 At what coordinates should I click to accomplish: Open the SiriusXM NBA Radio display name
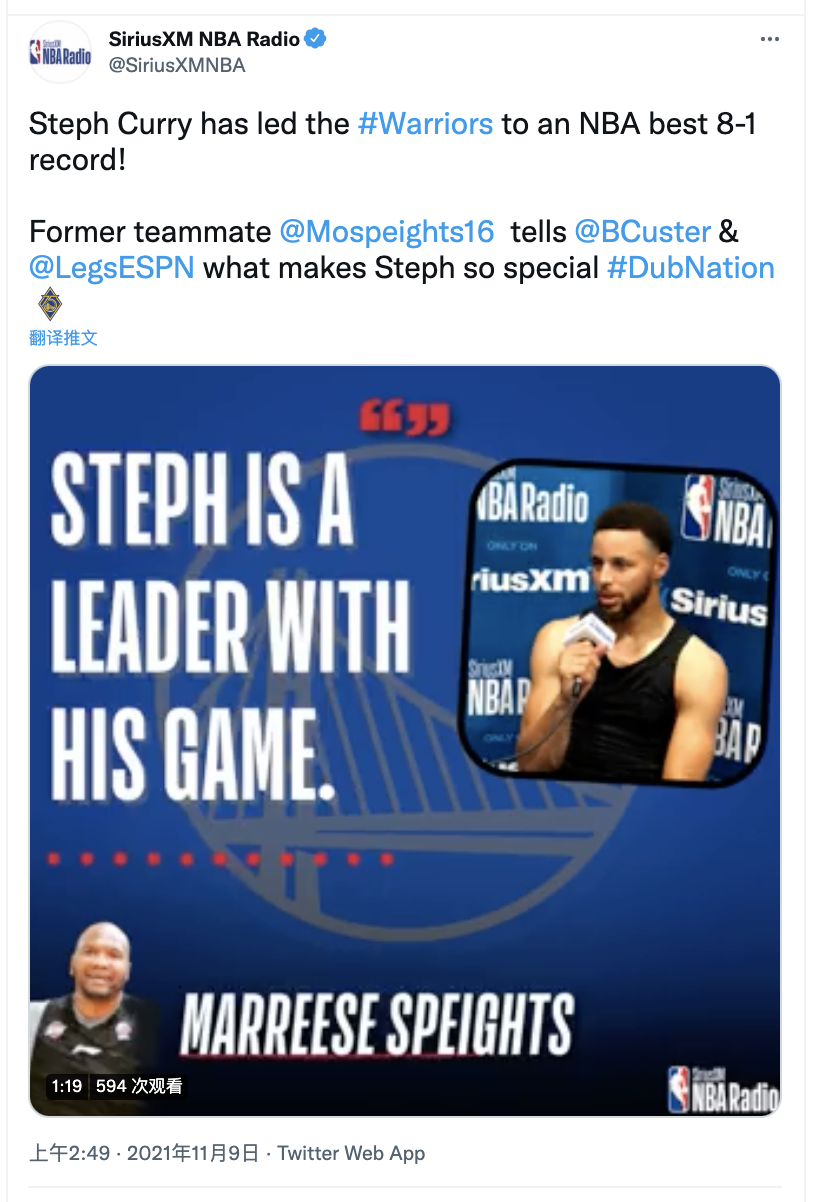point(204,39)
